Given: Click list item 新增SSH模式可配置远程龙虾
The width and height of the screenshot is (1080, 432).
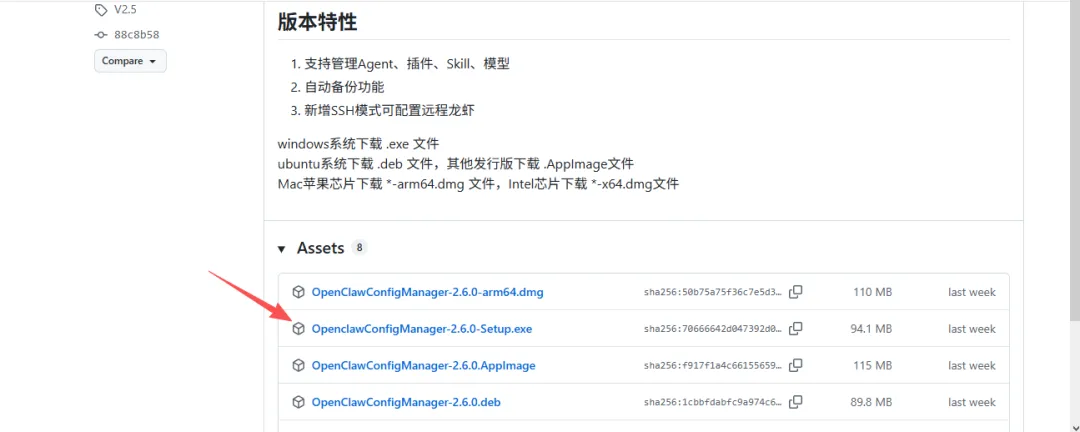Looking at the screenshot, I should pos(389,111).
